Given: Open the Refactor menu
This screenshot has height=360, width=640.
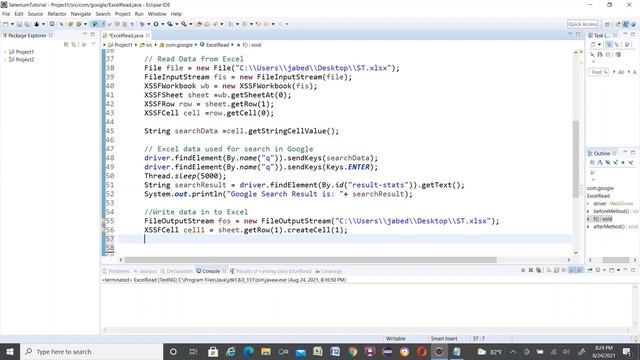Looking at the screenshot, I should (x=57, y=14).
